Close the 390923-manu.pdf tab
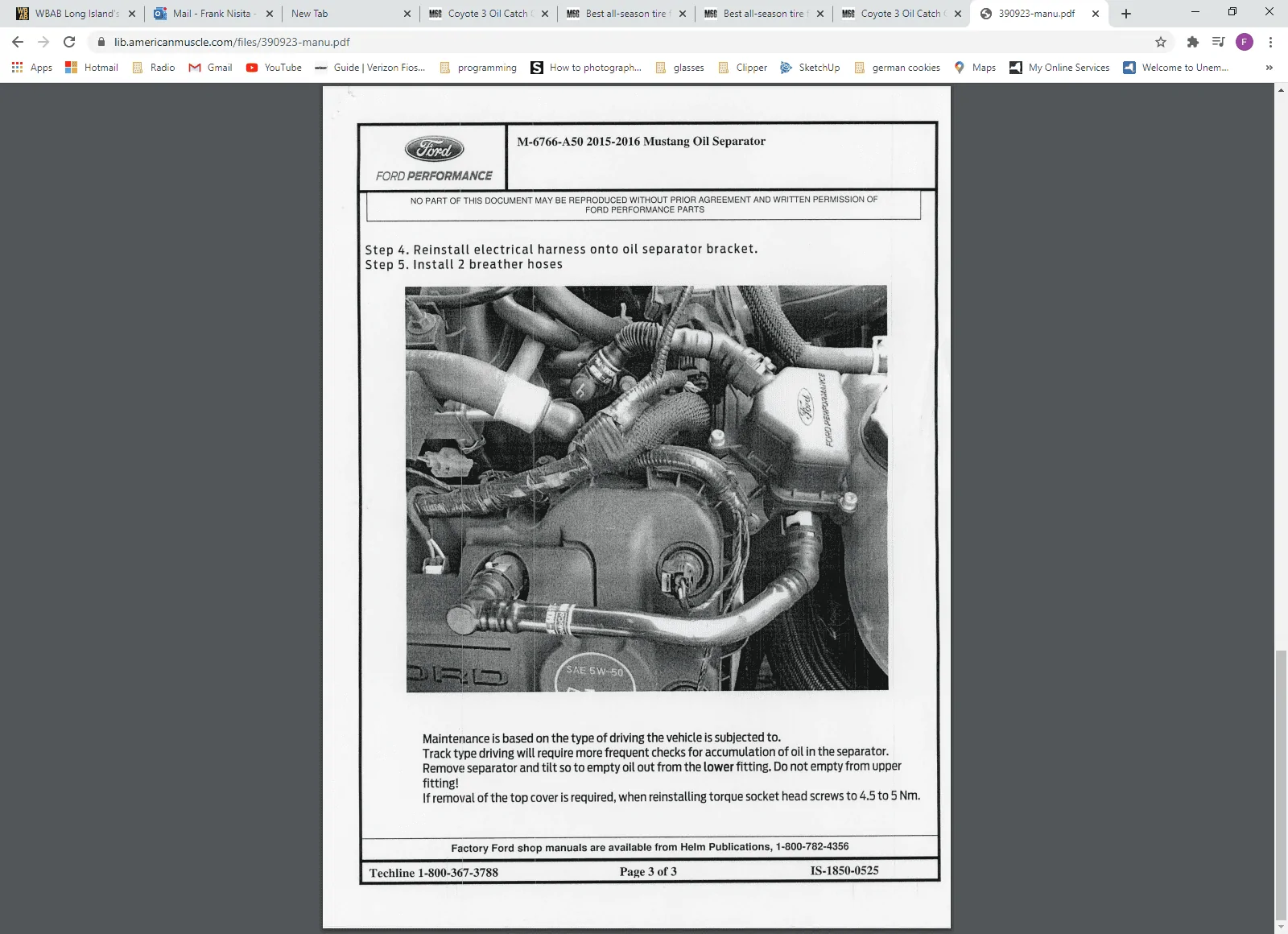This screenshot has width=1288, height=934. (1096, 14)
